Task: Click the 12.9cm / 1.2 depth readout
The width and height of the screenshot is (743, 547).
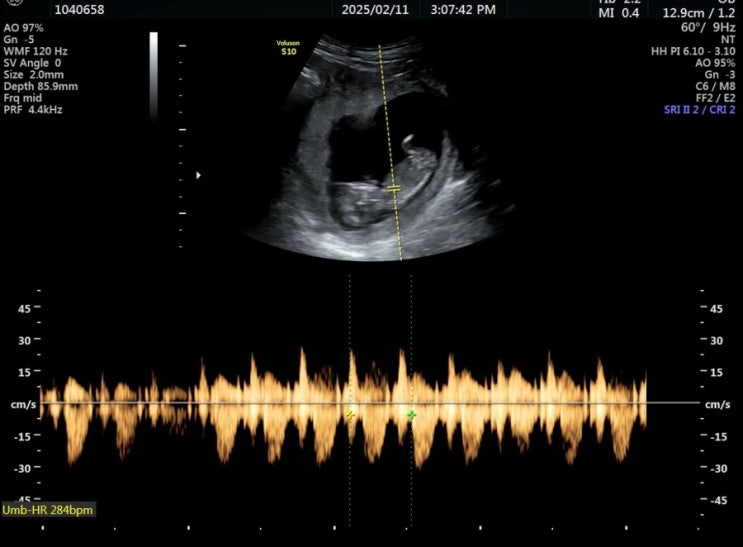Action: (699, 13)
